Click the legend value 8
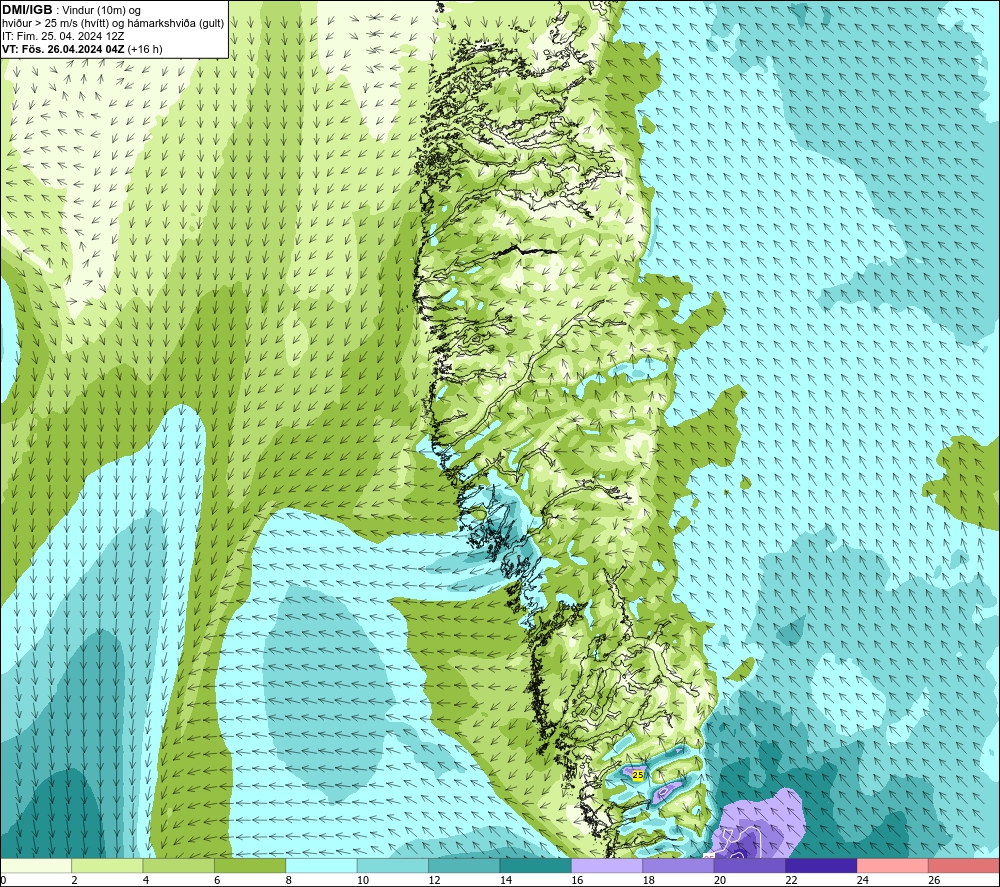 point(289,880)
